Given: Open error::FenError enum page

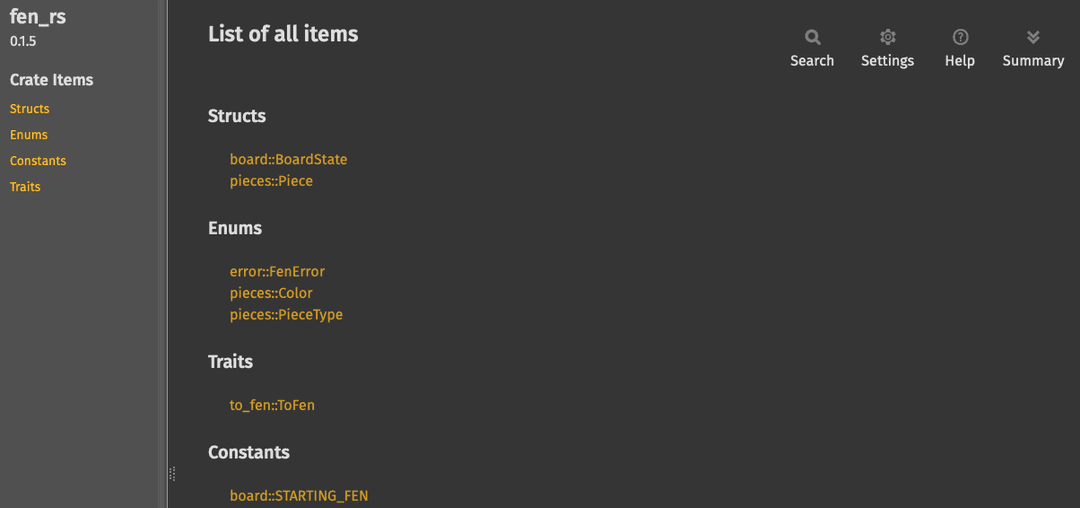Looking at the screenshot, I should [277, 271].
